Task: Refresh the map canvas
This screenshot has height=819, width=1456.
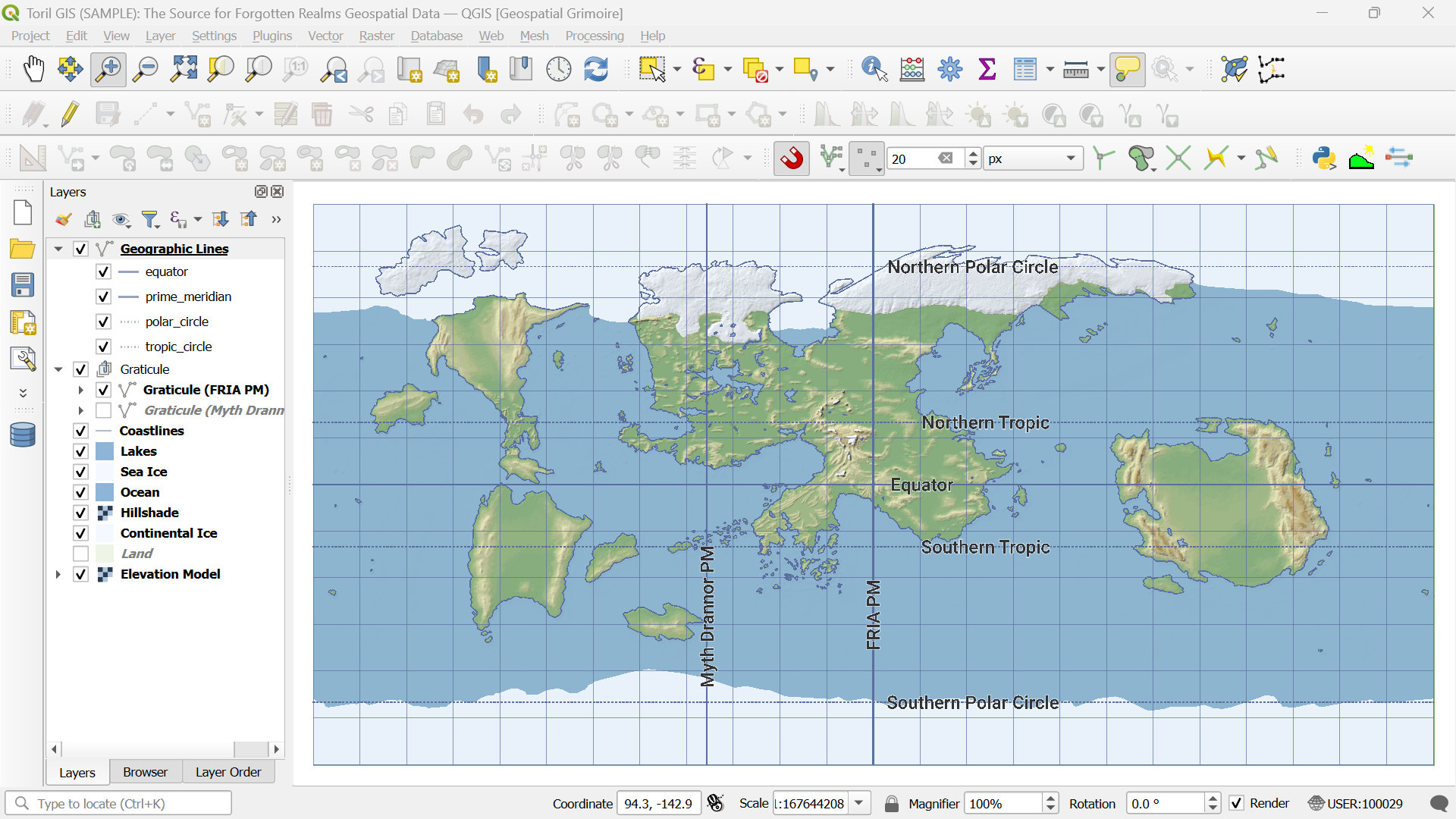Action: [597, 68]
